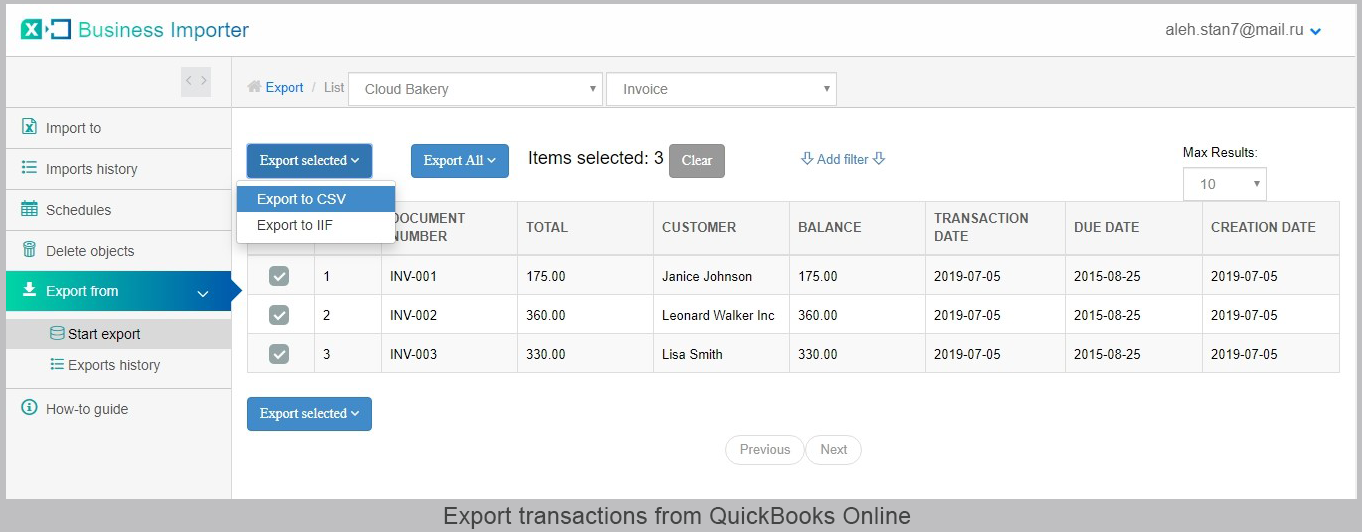The image size is (1362, 532).
Task: Choose Export to CSV menu option
Action: pyautogui.click(x=316, y=199)
